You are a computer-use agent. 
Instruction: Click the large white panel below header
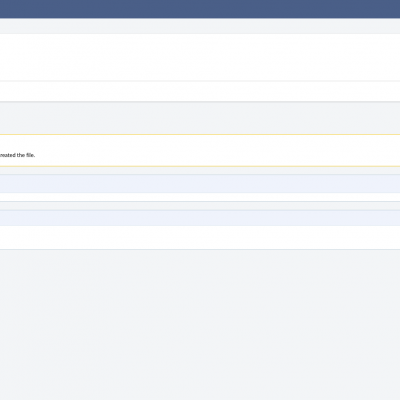click(200, 57)
